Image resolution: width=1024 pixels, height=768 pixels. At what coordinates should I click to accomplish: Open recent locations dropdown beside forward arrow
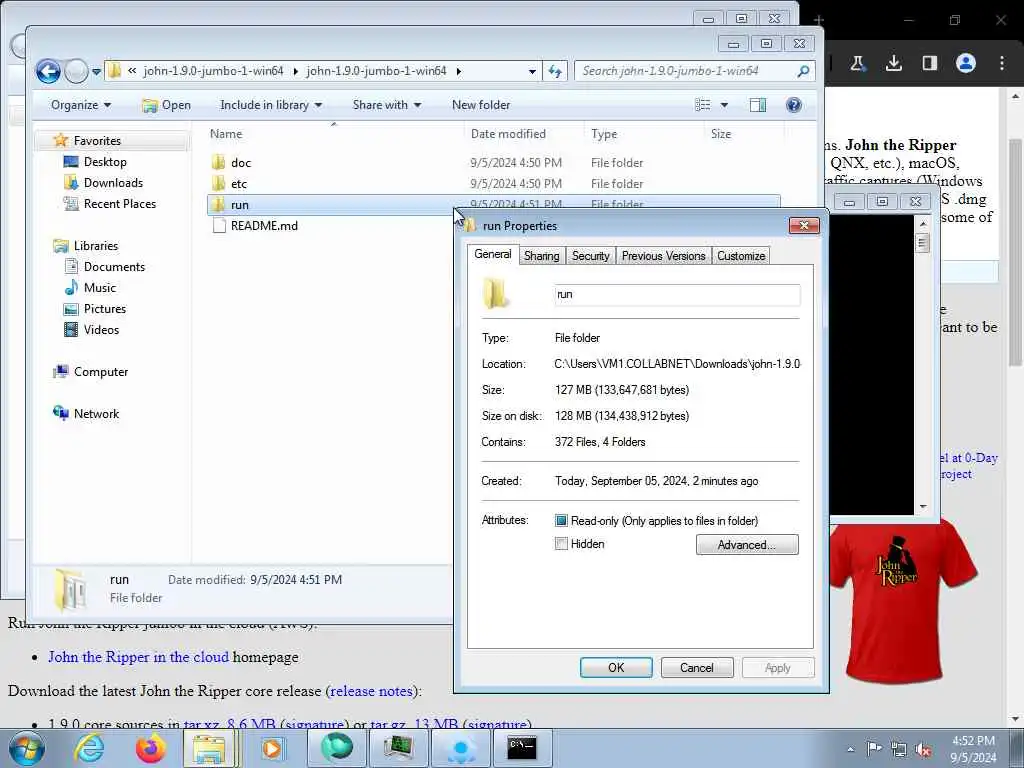(x=97, y=72)
